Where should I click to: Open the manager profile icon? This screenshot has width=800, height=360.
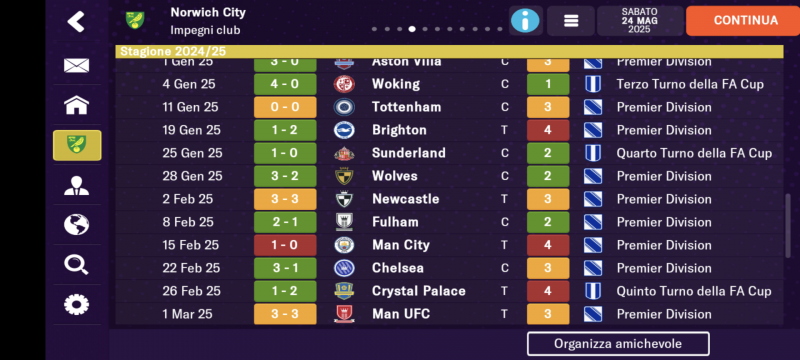[77, 185]
